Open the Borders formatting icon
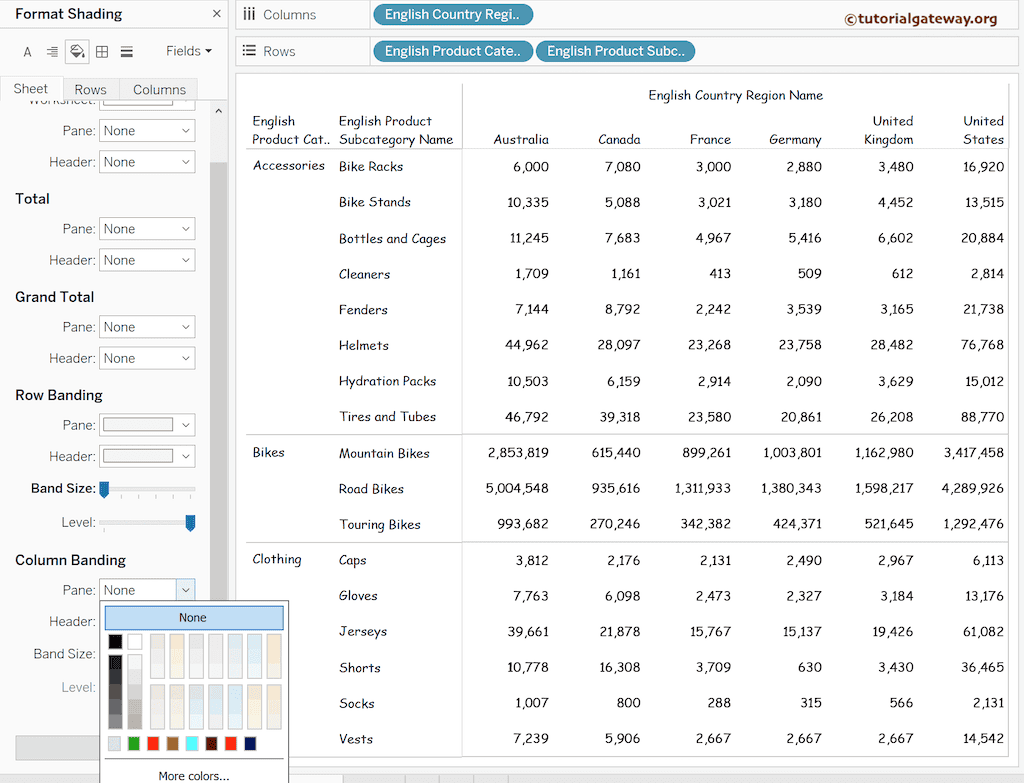1024x783 pixels. point(102,51)
